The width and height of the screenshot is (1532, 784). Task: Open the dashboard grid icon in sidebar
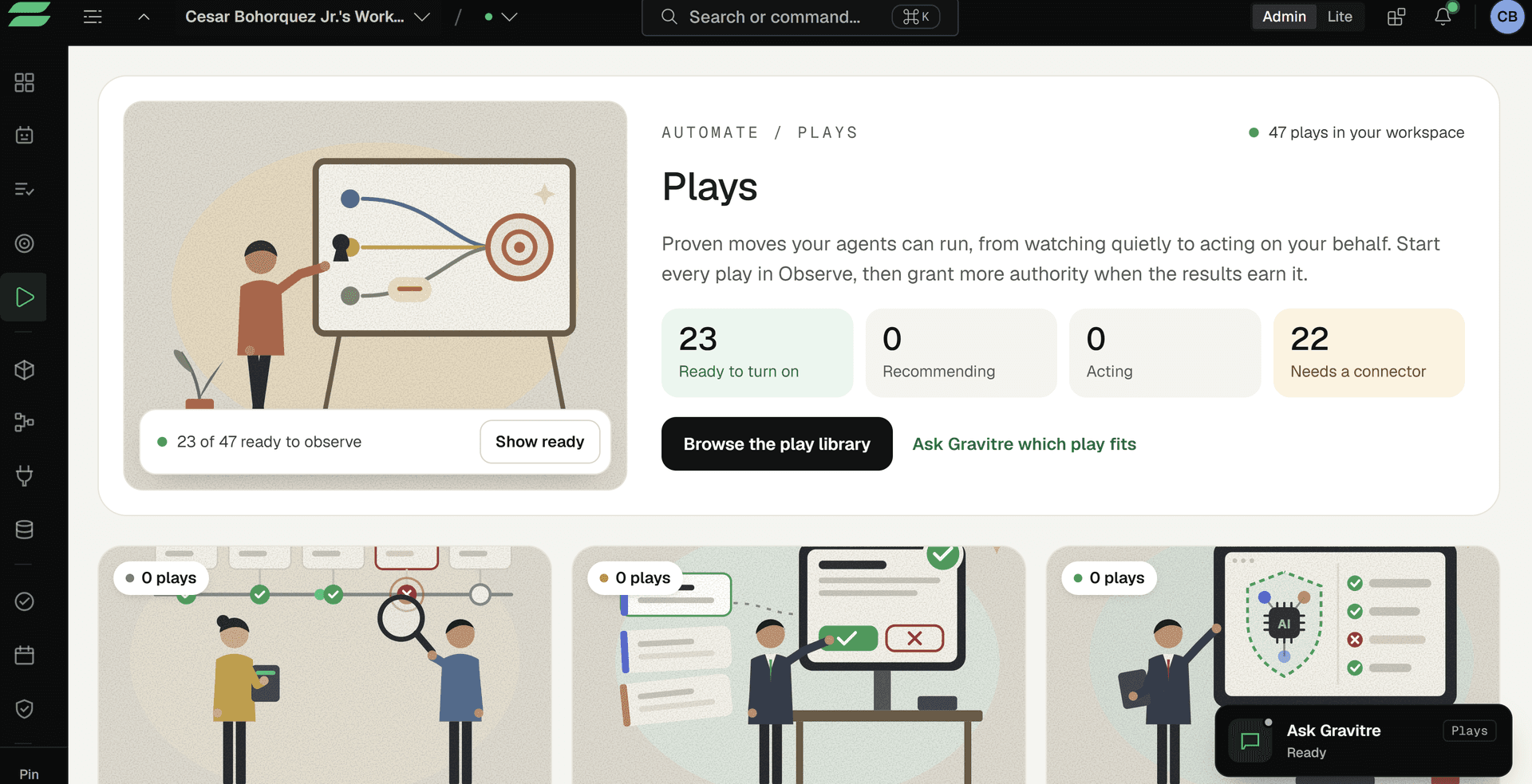point(25,83)
